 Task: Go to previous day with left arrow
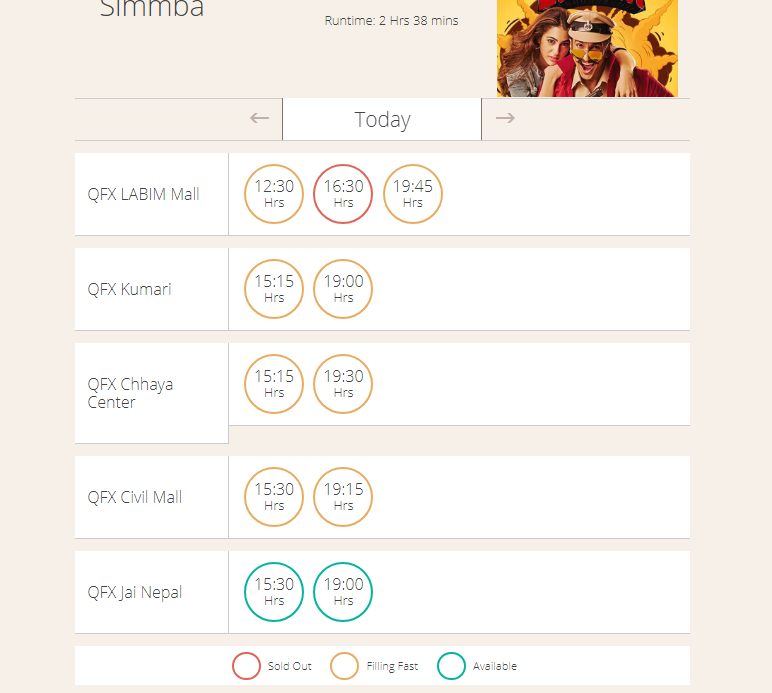point(259,118)
